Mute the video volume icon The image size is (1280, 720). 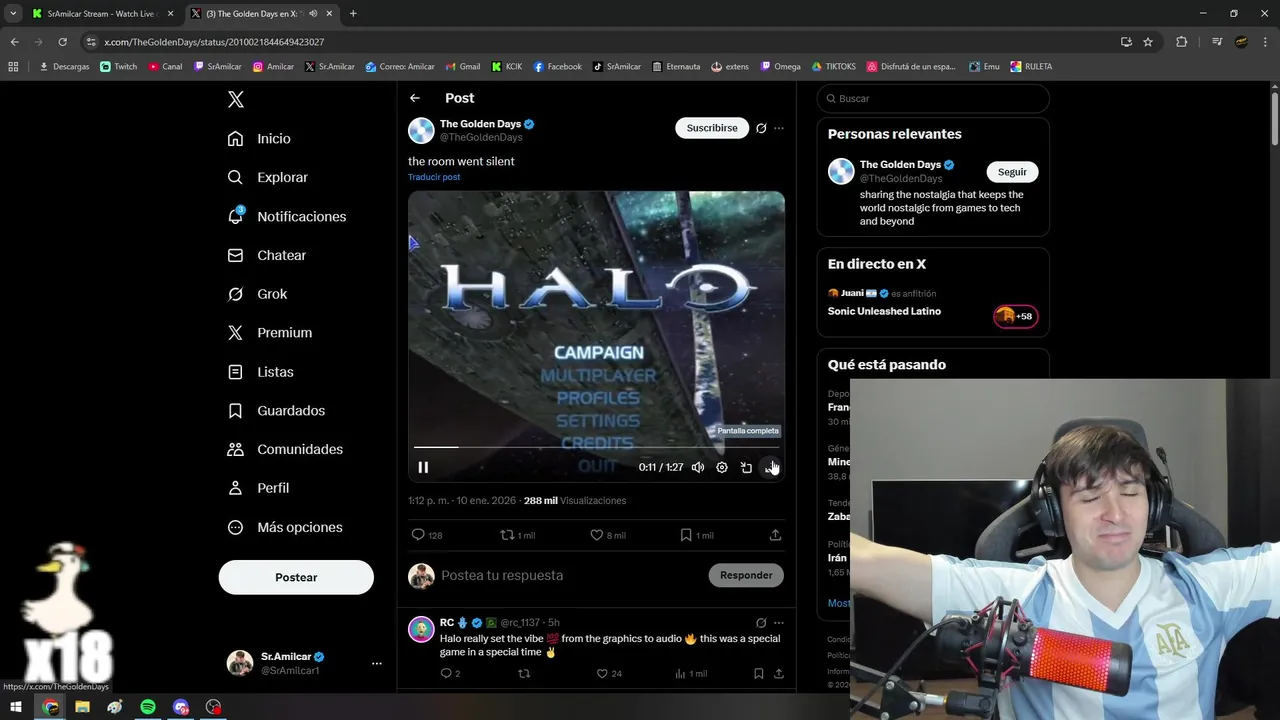[x=698, y=467]
